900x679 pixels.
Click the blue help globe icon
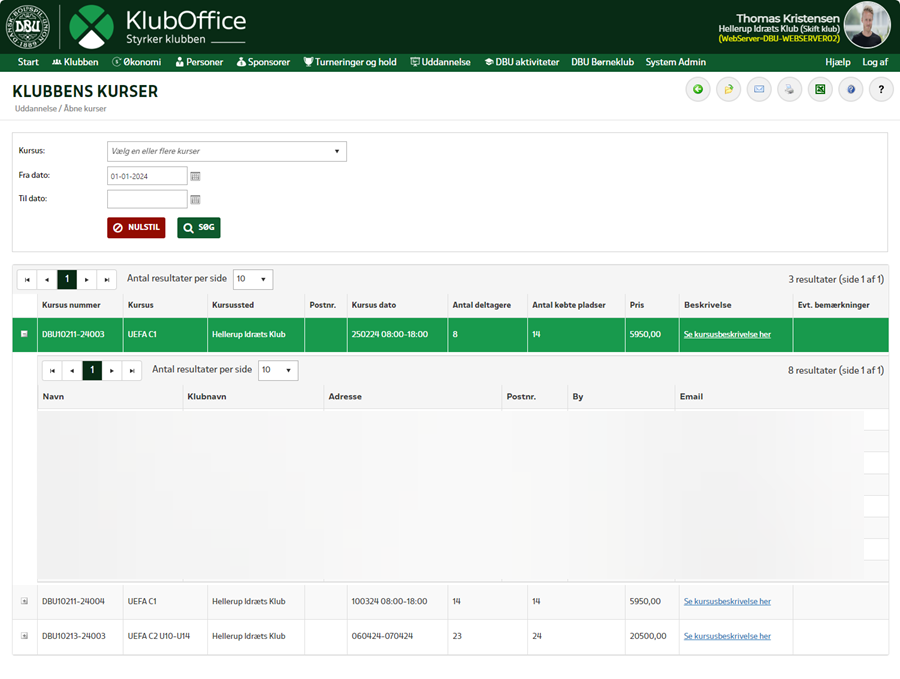[x=851, y=90]
